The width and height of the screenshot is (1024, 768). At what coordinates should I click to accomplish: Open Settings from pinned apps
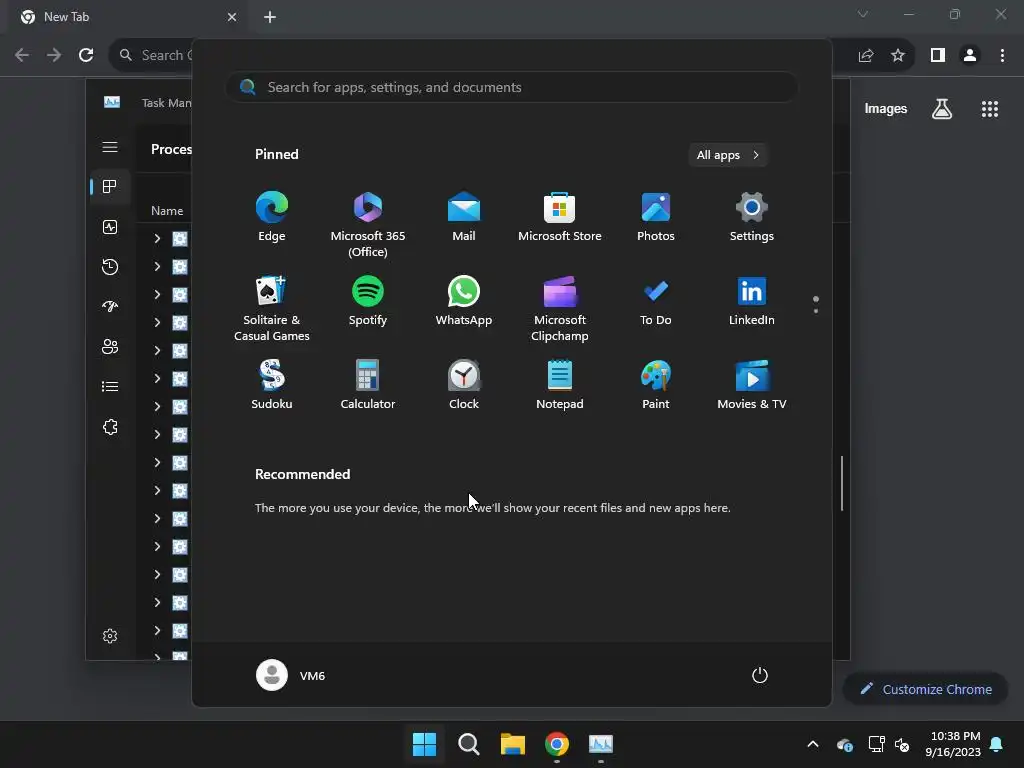click(752, 217)
